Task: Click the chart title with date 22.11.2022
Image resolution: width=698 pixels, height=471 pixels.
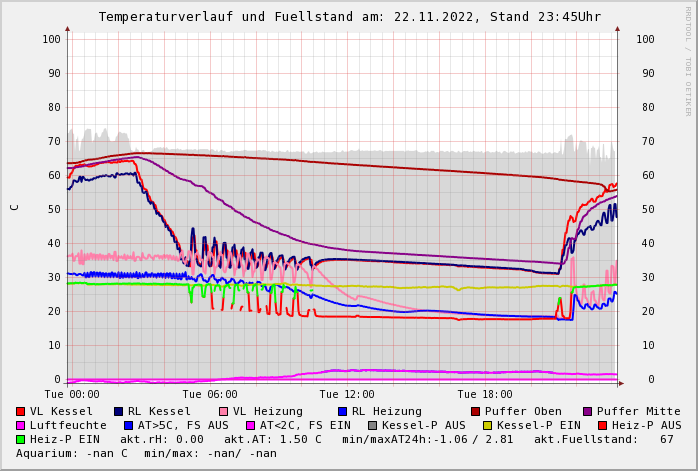Action: coord(349,17)
